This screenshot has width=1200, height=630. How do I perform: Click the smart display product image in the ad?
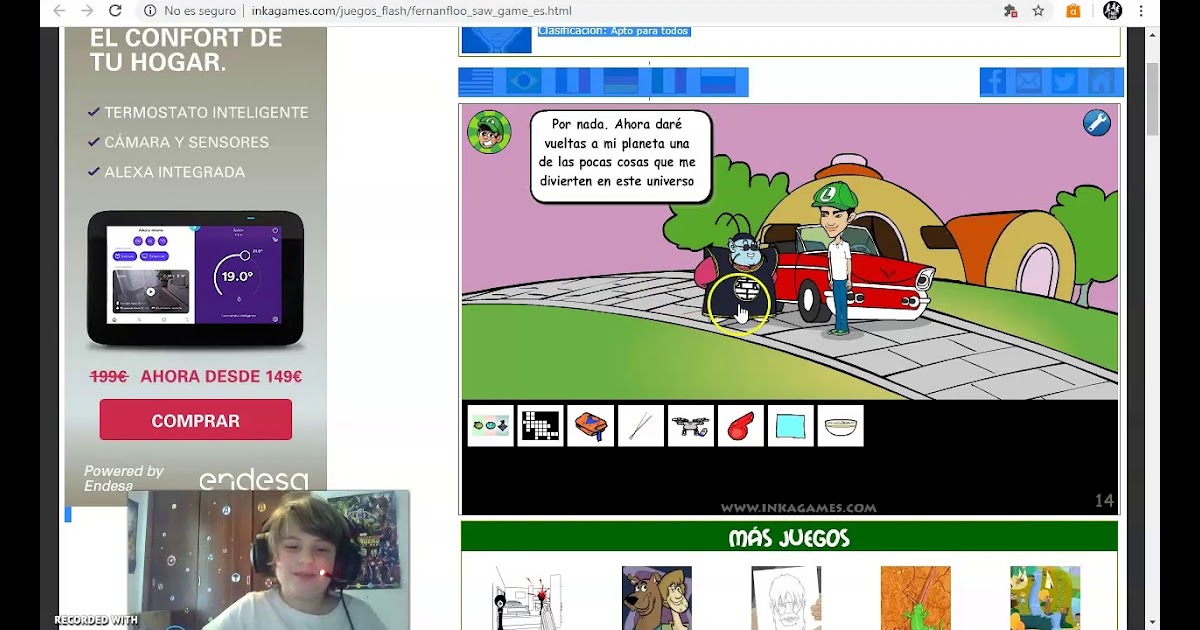tap(195, 278)
